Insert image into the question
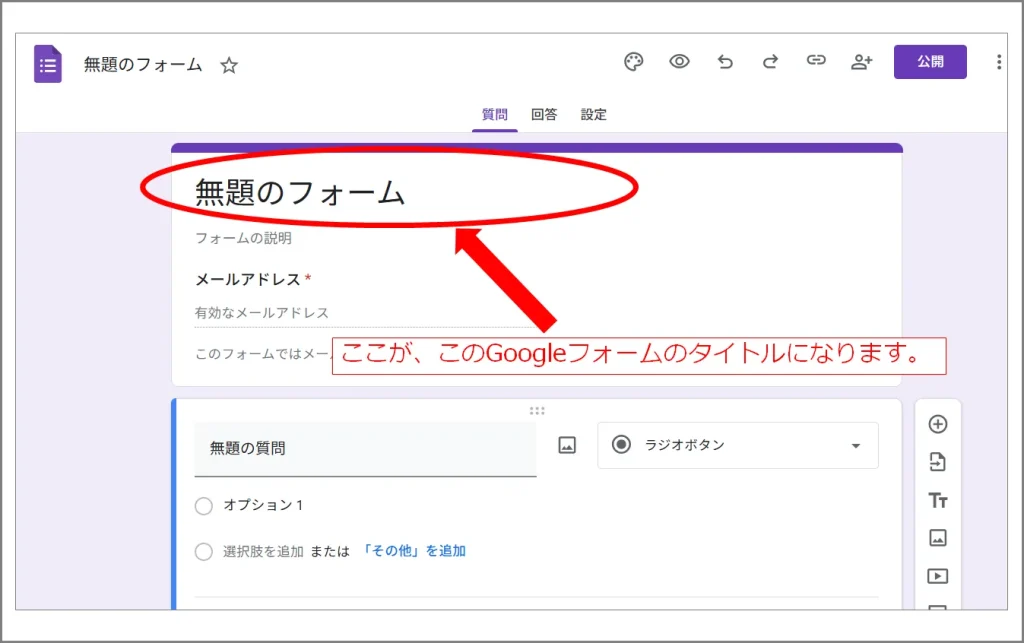Viewport: 1024px width, 643px height. pyautogui.click(x=567, y=446)
